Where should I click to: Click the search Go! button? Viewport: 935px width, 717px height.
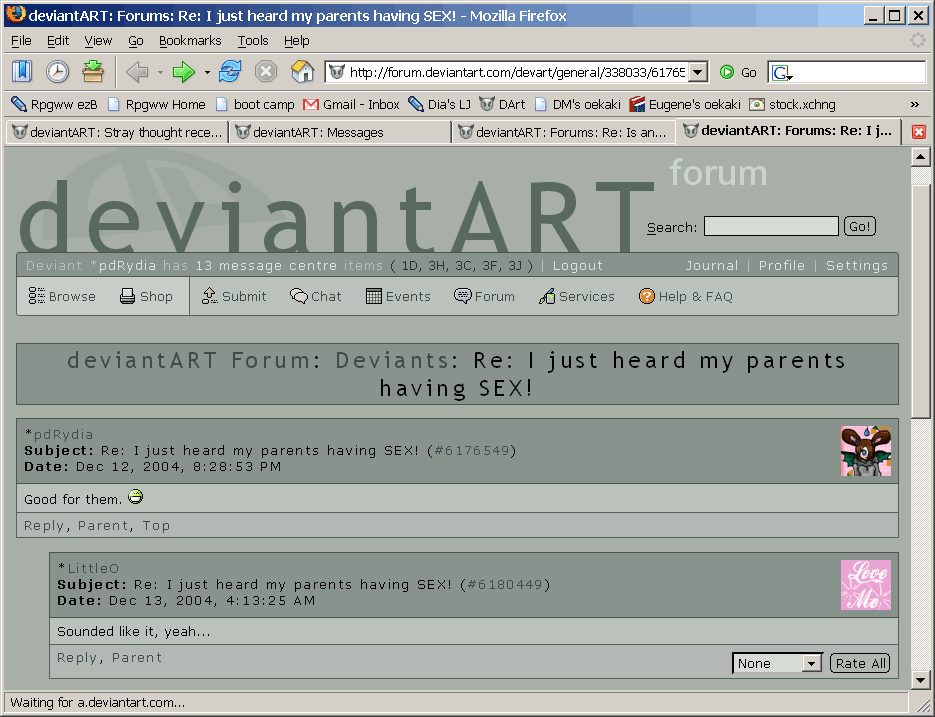pyautogui.click(x=859, y=227)
